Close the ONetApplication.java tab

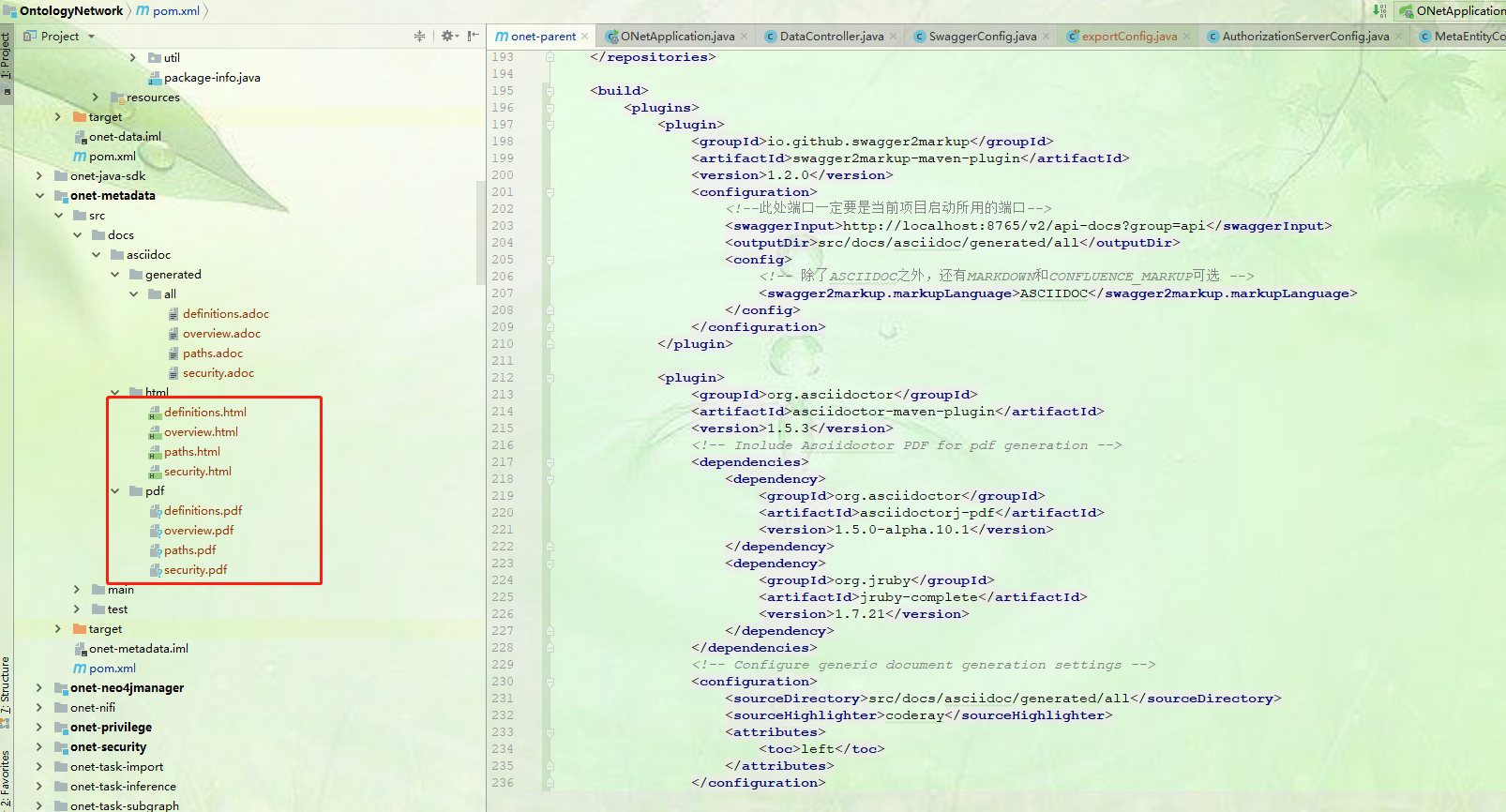point(745,37)
